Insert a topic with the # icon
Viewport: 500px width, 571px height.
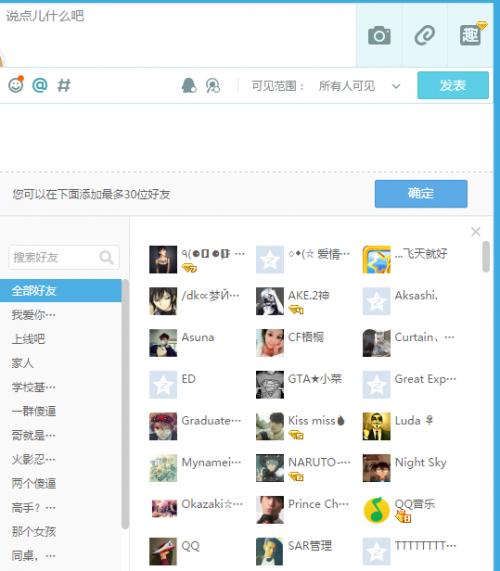[64, 86]
